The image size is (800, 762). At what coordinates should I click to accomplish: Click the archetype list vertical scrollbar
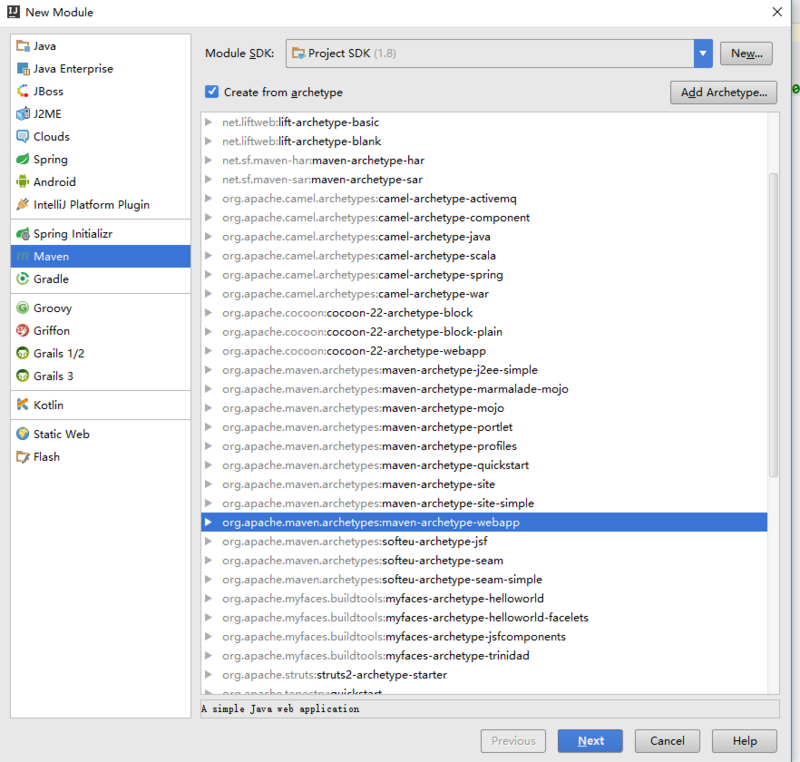773,325
